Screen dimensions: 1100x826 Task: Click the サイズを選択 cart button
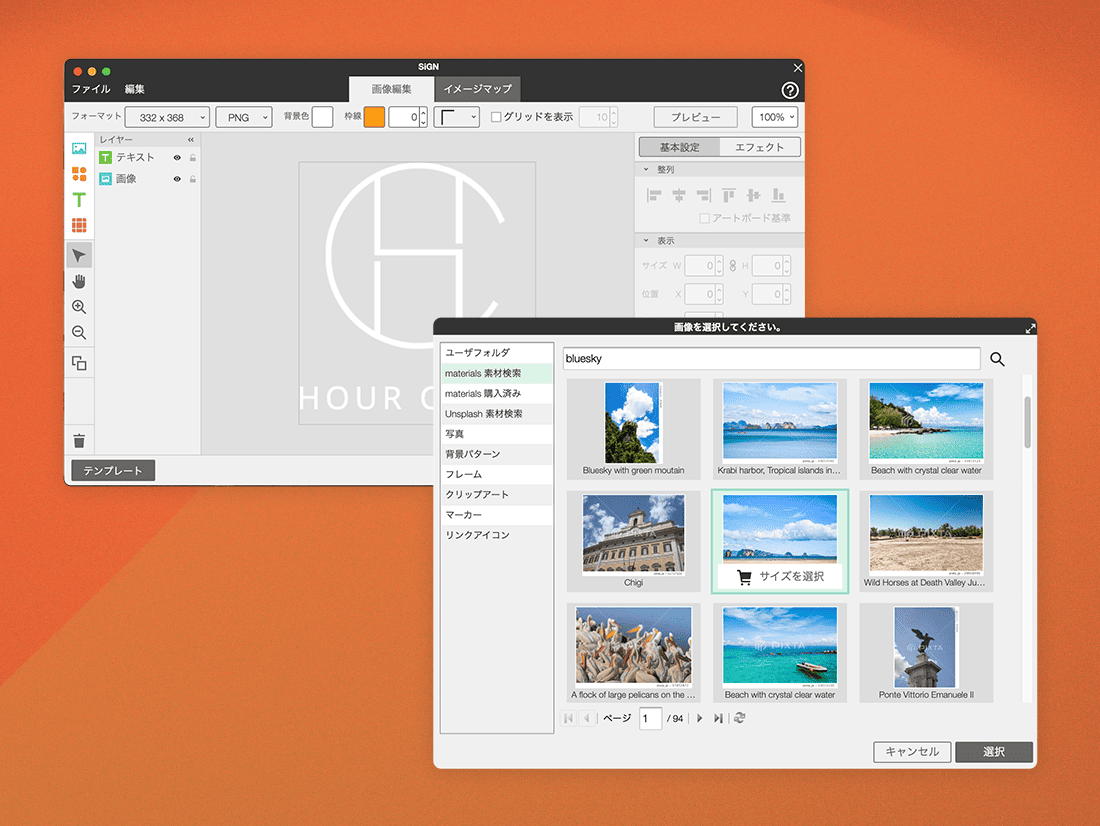(x=780, y=577)
